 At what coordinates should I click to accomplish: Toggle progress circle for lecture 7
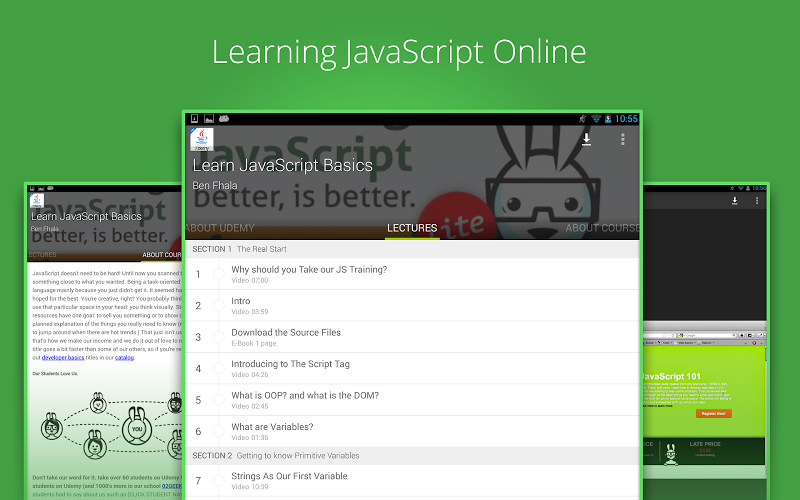click(218, 480)
